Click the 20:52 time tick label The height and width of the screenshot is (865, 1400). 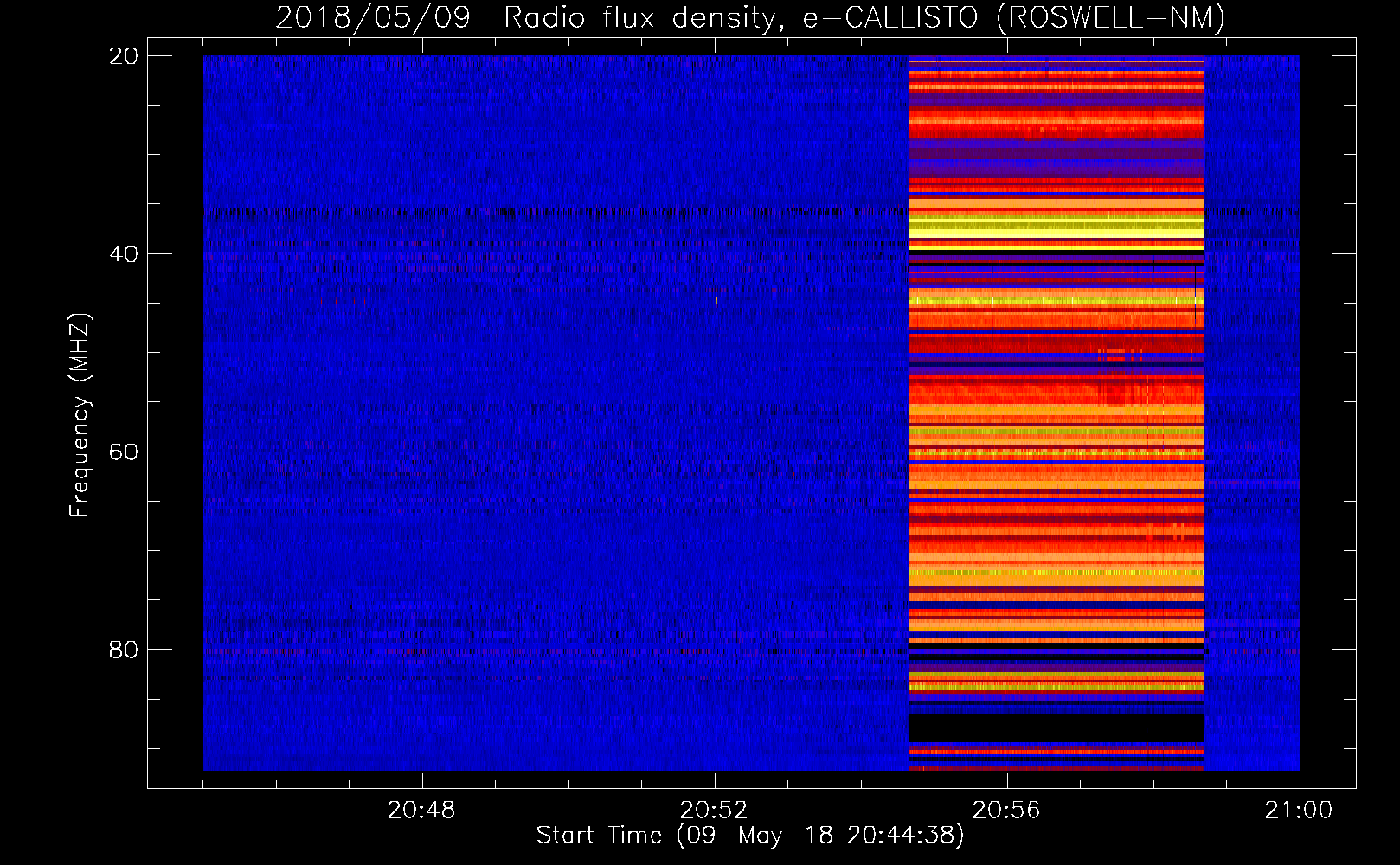pos(714,811)
